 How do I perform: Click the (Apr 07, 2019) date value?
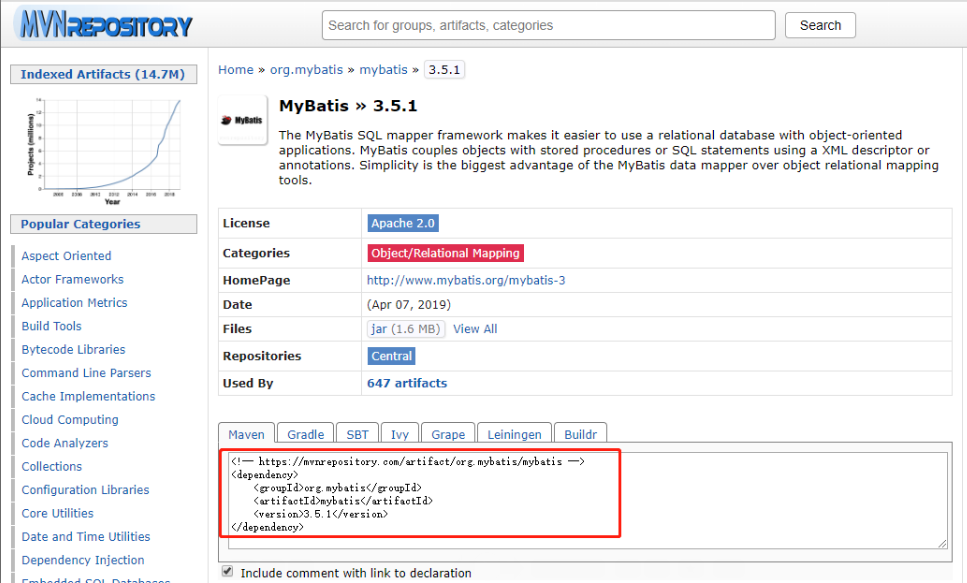coord(409,305)
